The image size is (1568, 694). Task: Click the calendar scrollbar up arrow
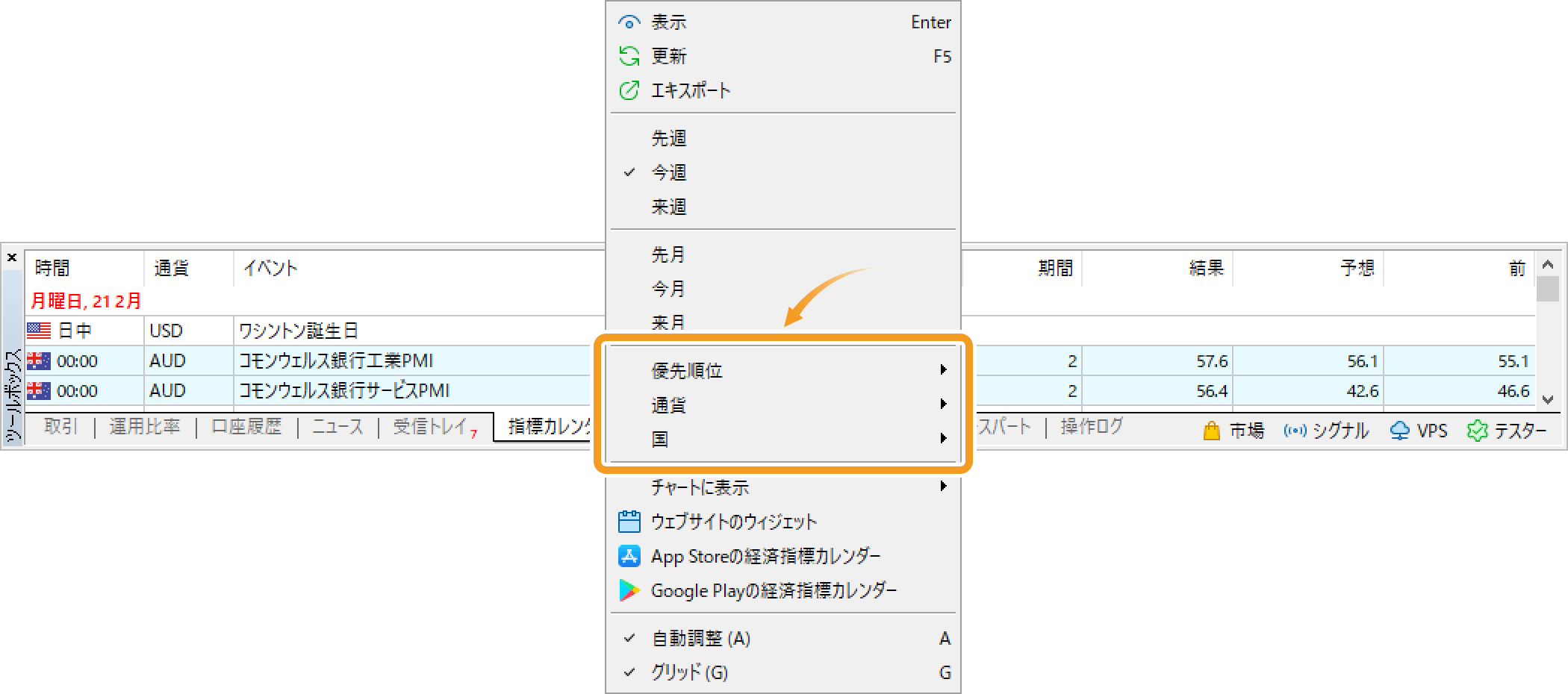pos(1548,264)
